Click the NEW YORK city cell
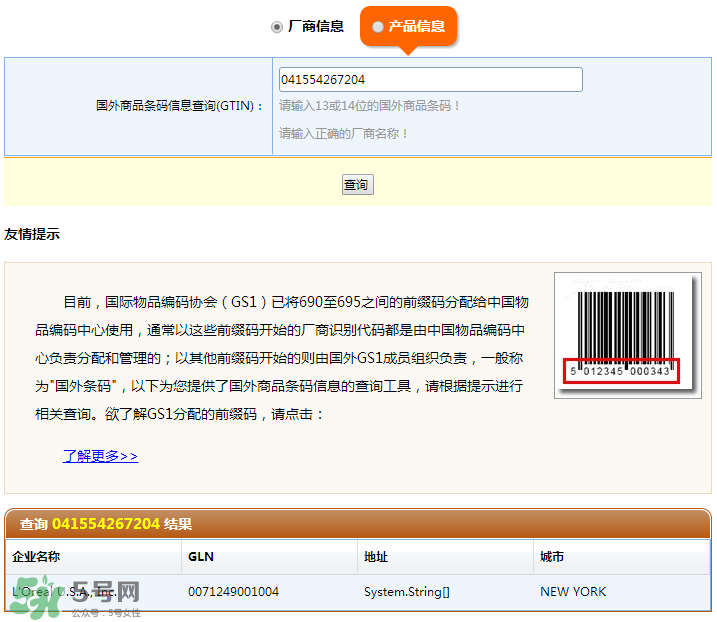 tap(573, 592)
